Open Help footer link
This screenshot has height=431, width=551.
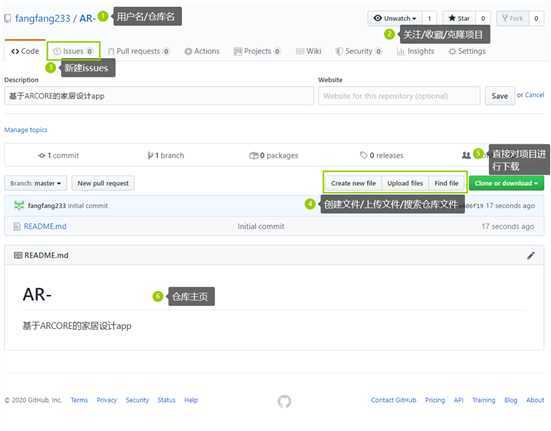[191, 400]
